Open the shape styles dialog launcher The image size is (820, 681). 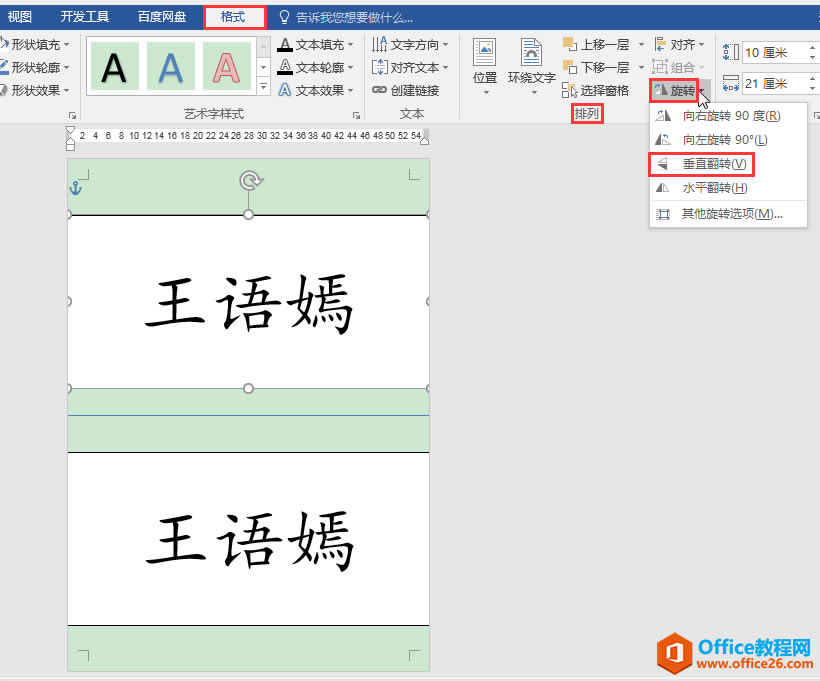pyautogui.click(x=72, y=115)
